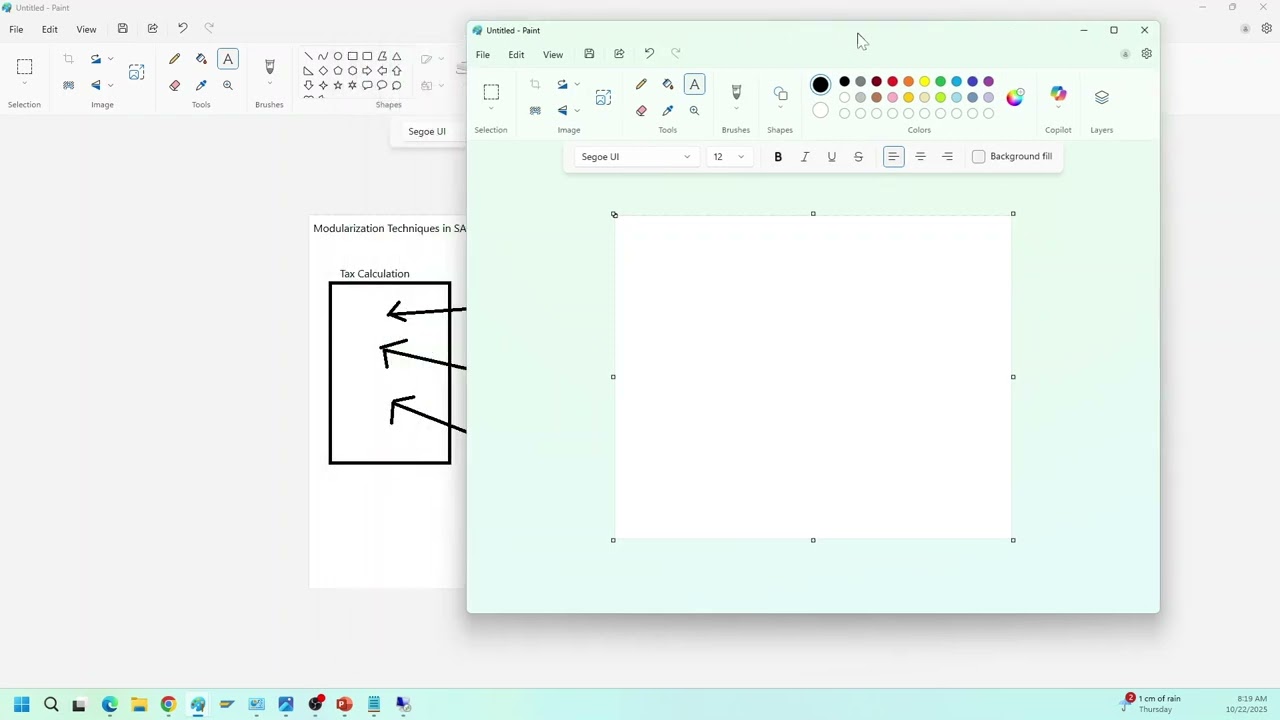The image size is (1280, 720).
Task: Open the Copilot button in front Paint window
Action: pyautogui.click(x=1058, y=94)
